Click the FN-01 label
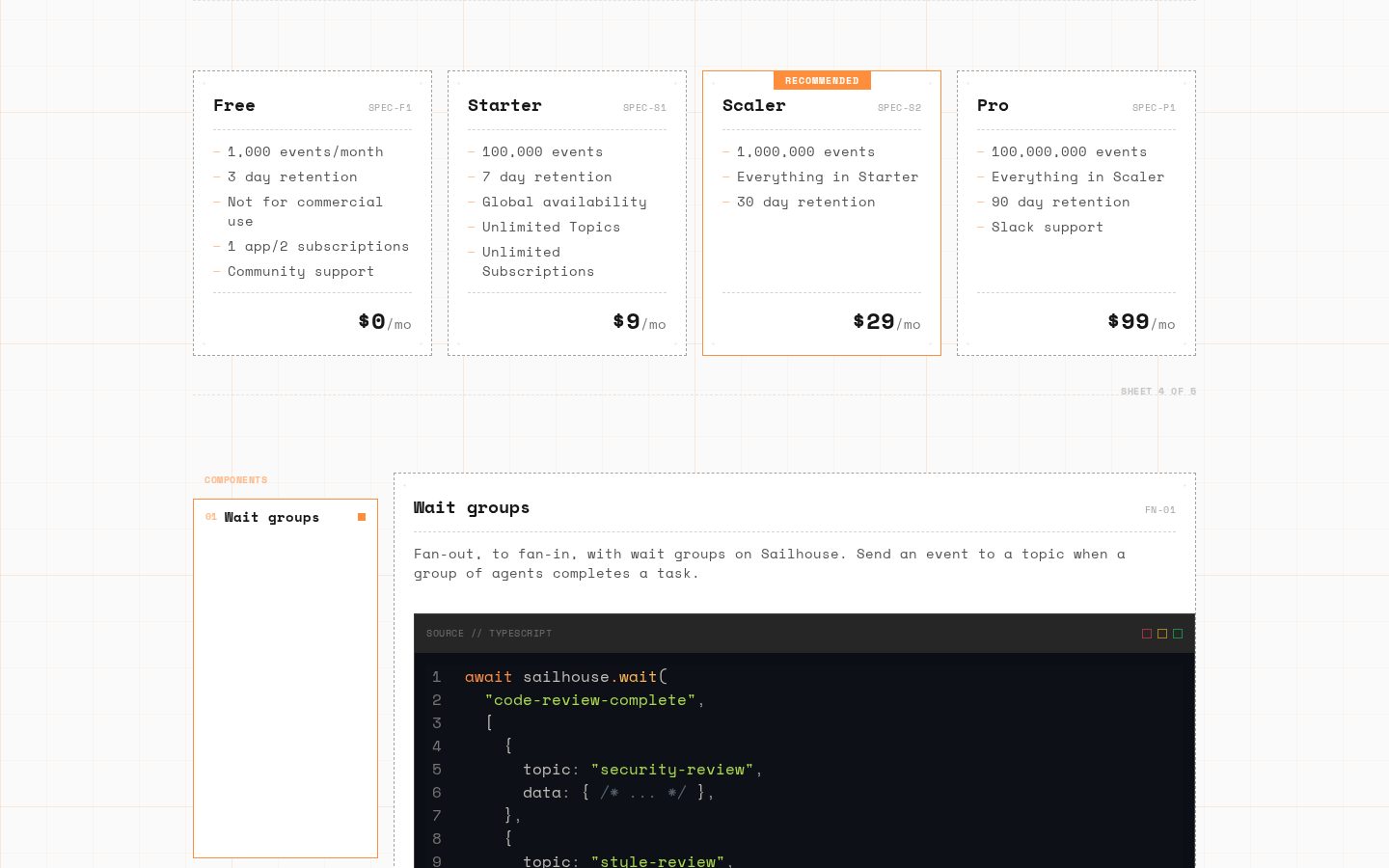 (x=1160, y=510)
